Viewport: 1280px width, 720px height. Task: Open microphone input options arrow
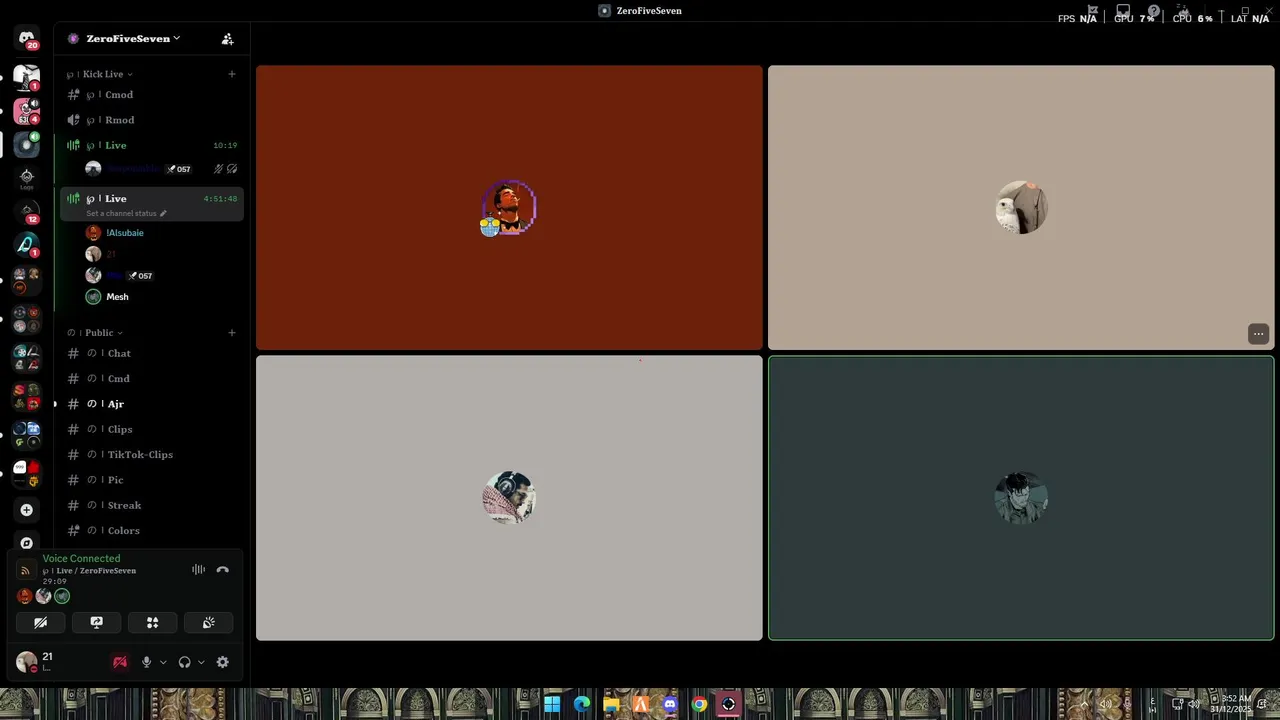(163, 662)
